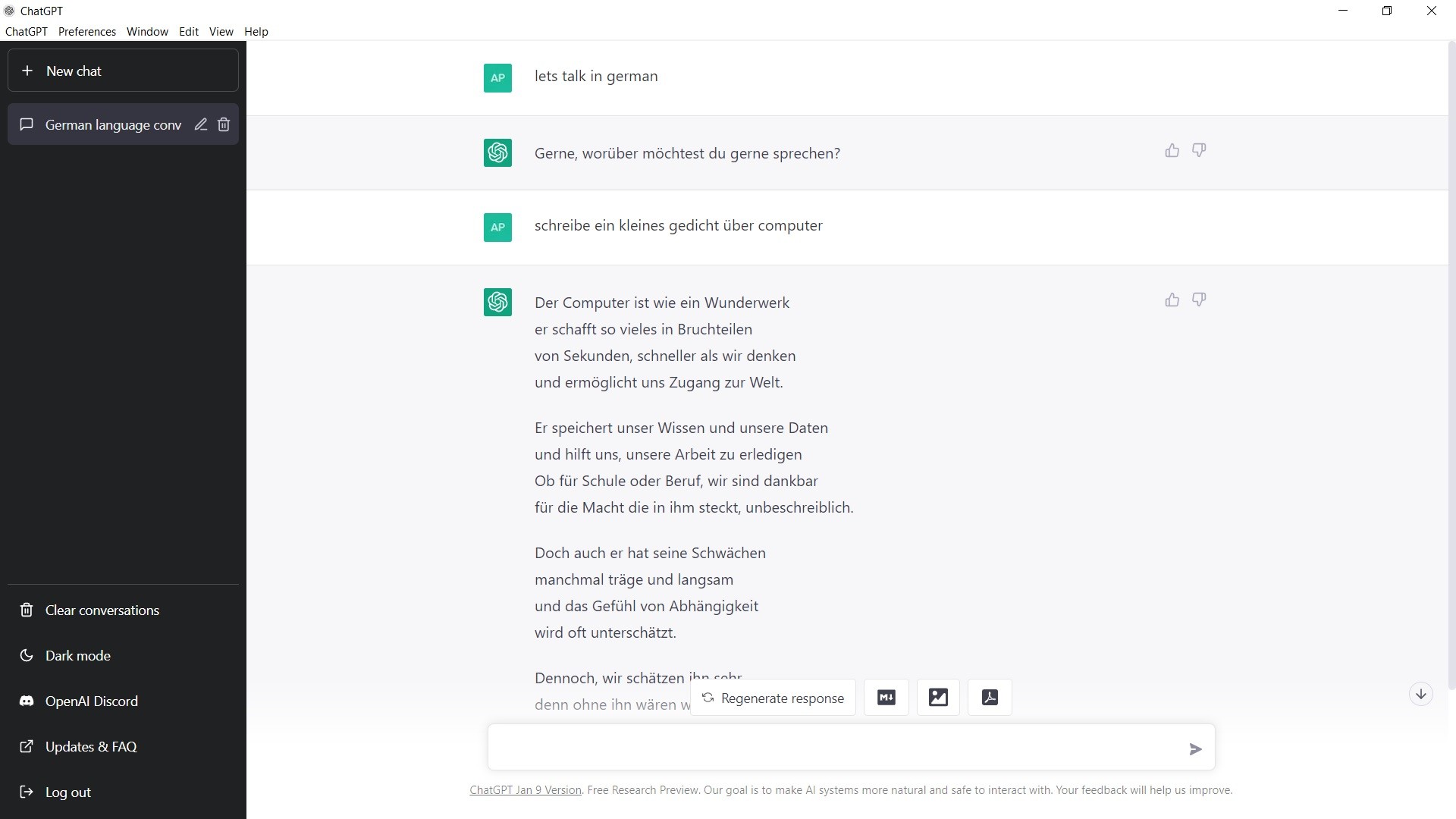
Task: Click the thumbs up icon on poem response
Action: (x=1172, y=300)
